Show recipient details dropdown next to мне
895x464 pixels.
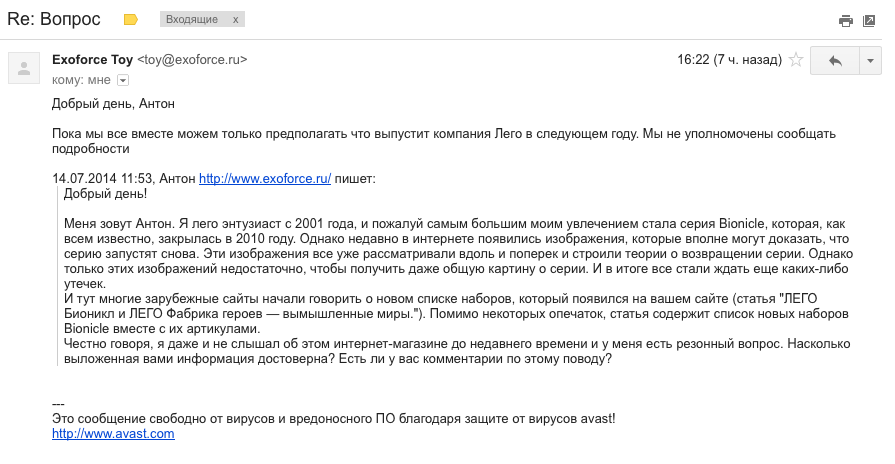(123, 80)
